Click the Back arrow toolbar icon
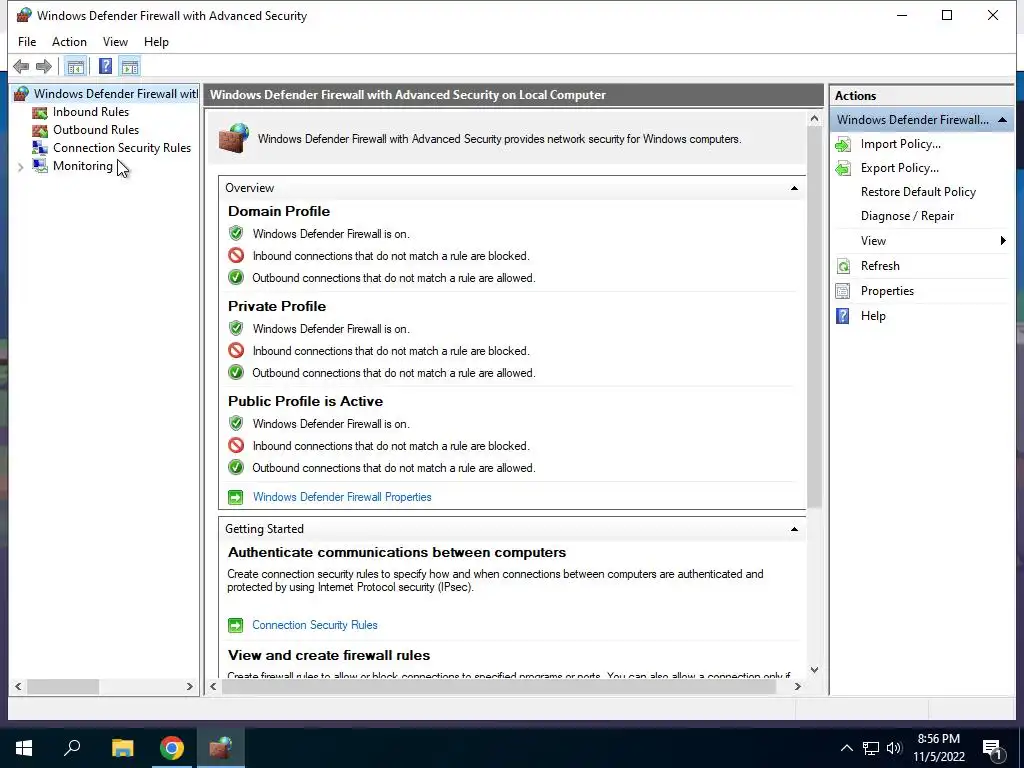 point(21,66)
